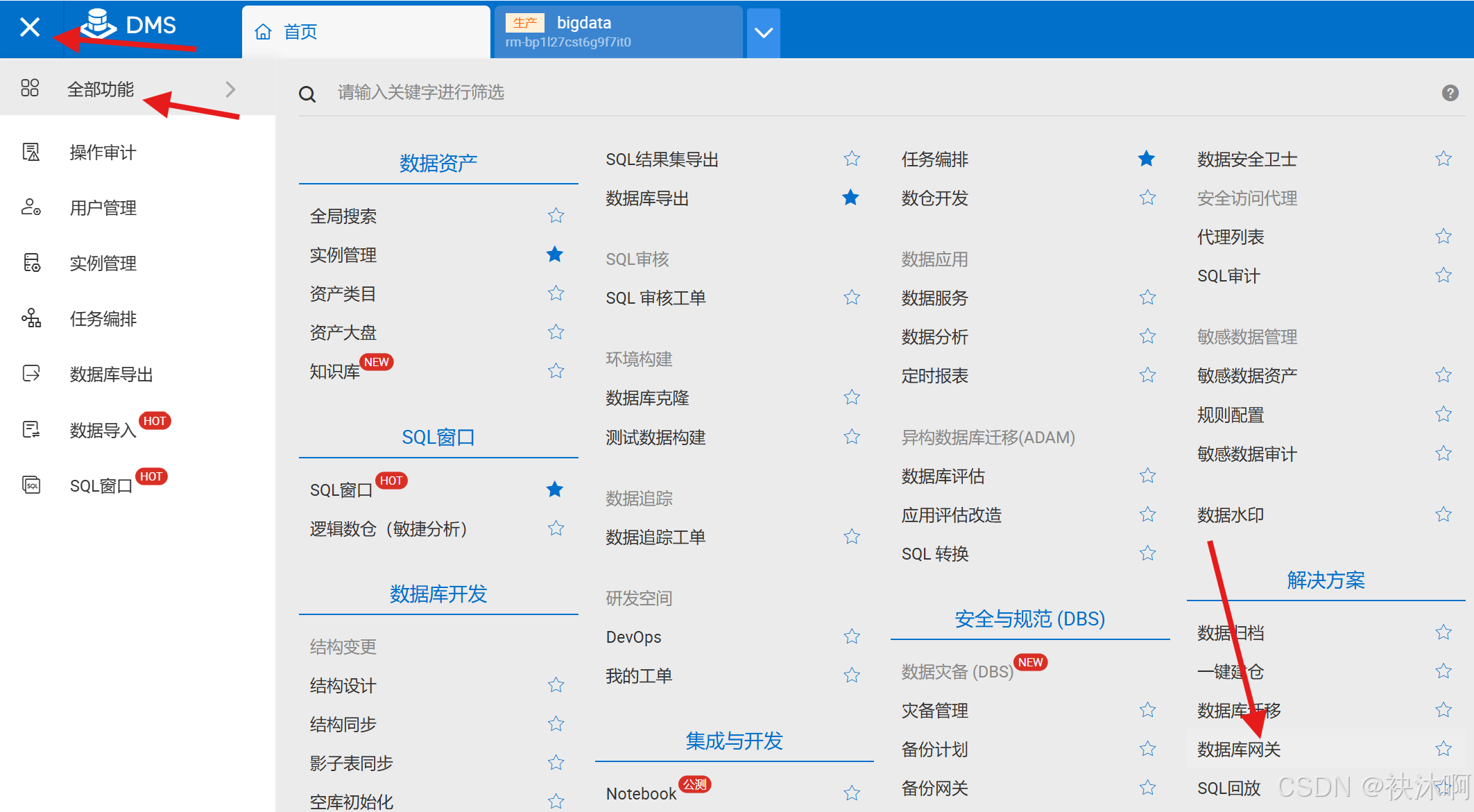This screenshot has height=812, width=1474.
Task: Collapse sidebar with X button
Action: pyautogui.click(x=30, y=28)
